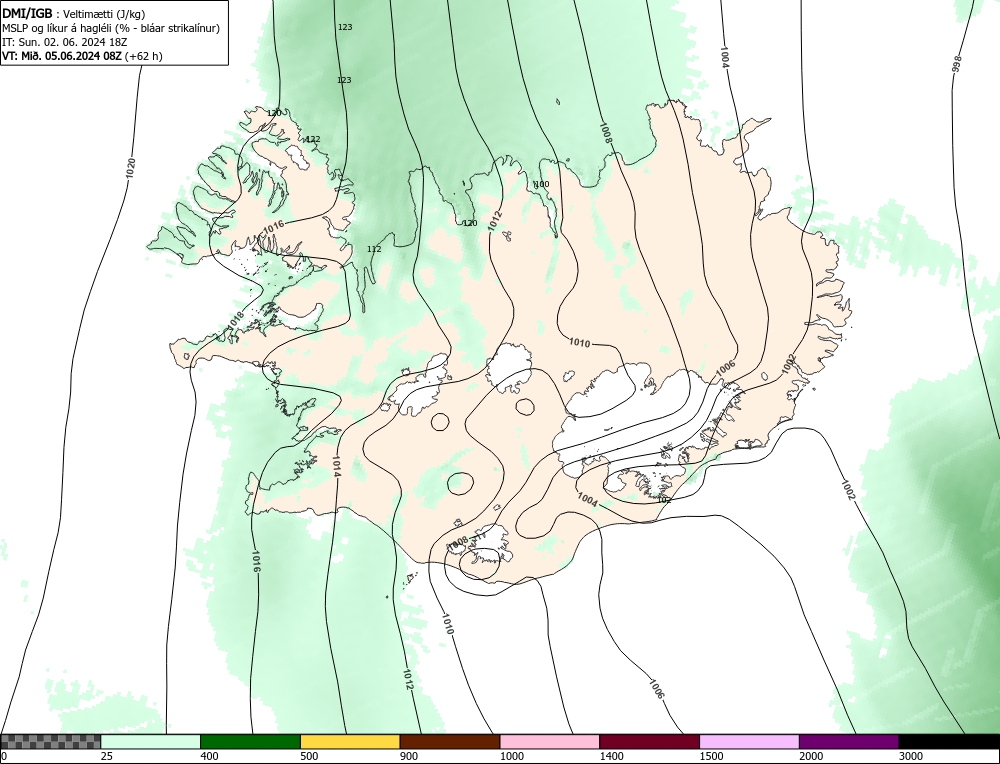Screen dimensions: 1000x764
Task: Click the legend value '25'
Action: (x=106, y=756)
